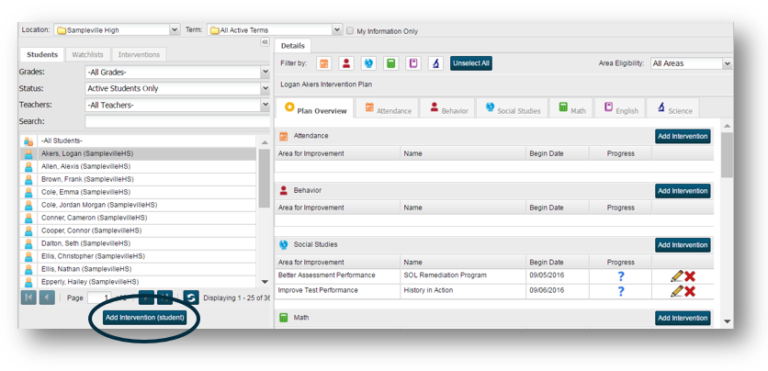Select student Cole, Emma (SamplevilleHS)
This screenshot has height=371, width=768.
pyautogui.click(x=138, y=192)
